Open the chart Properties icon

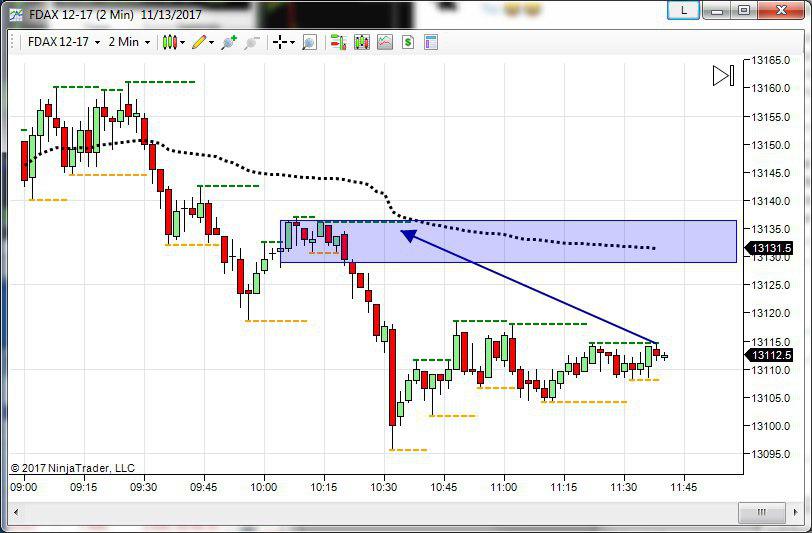(x=431, y=42)
